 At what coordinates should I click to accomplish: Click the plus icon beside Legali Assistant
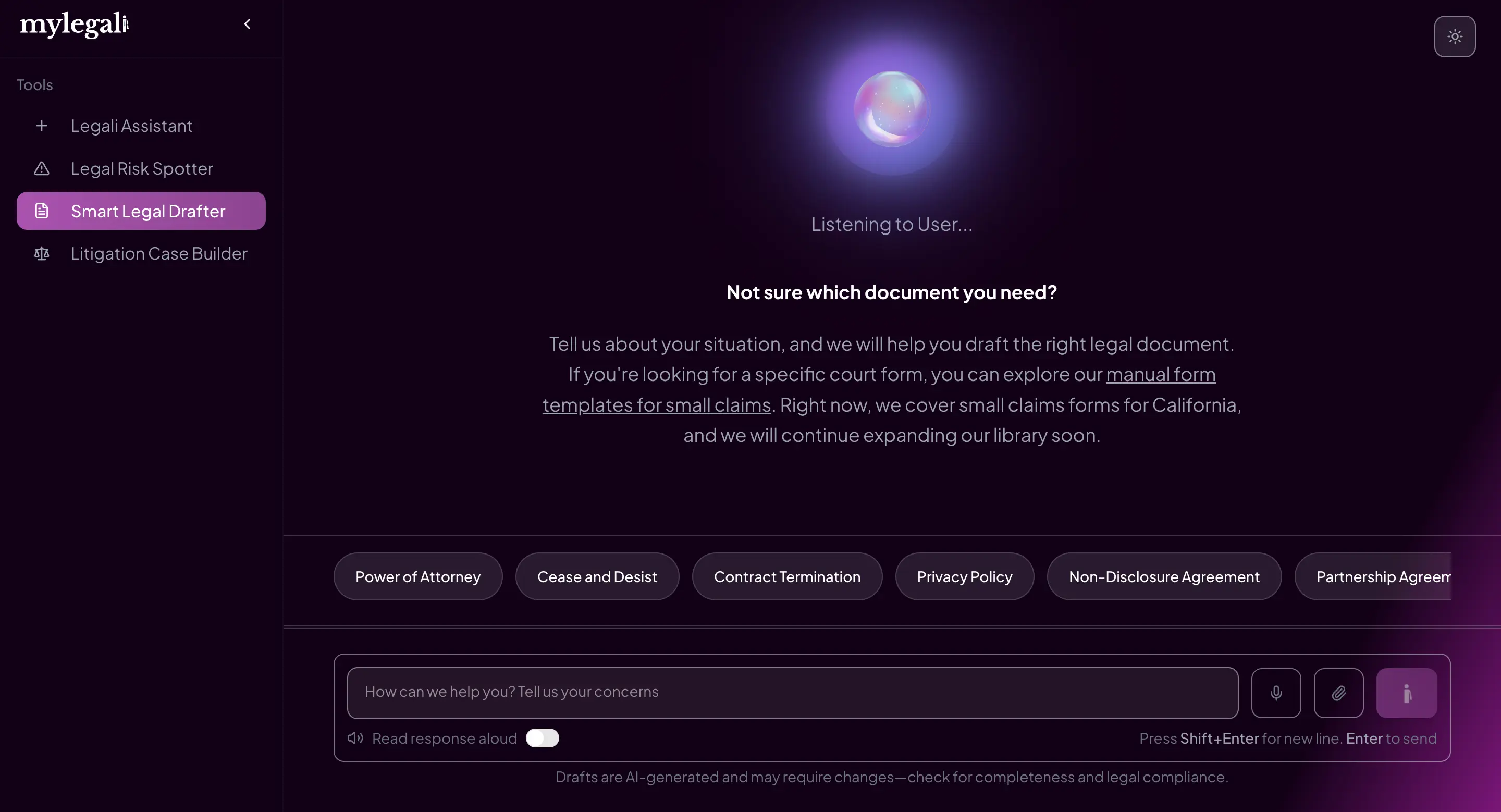point(41,126)
